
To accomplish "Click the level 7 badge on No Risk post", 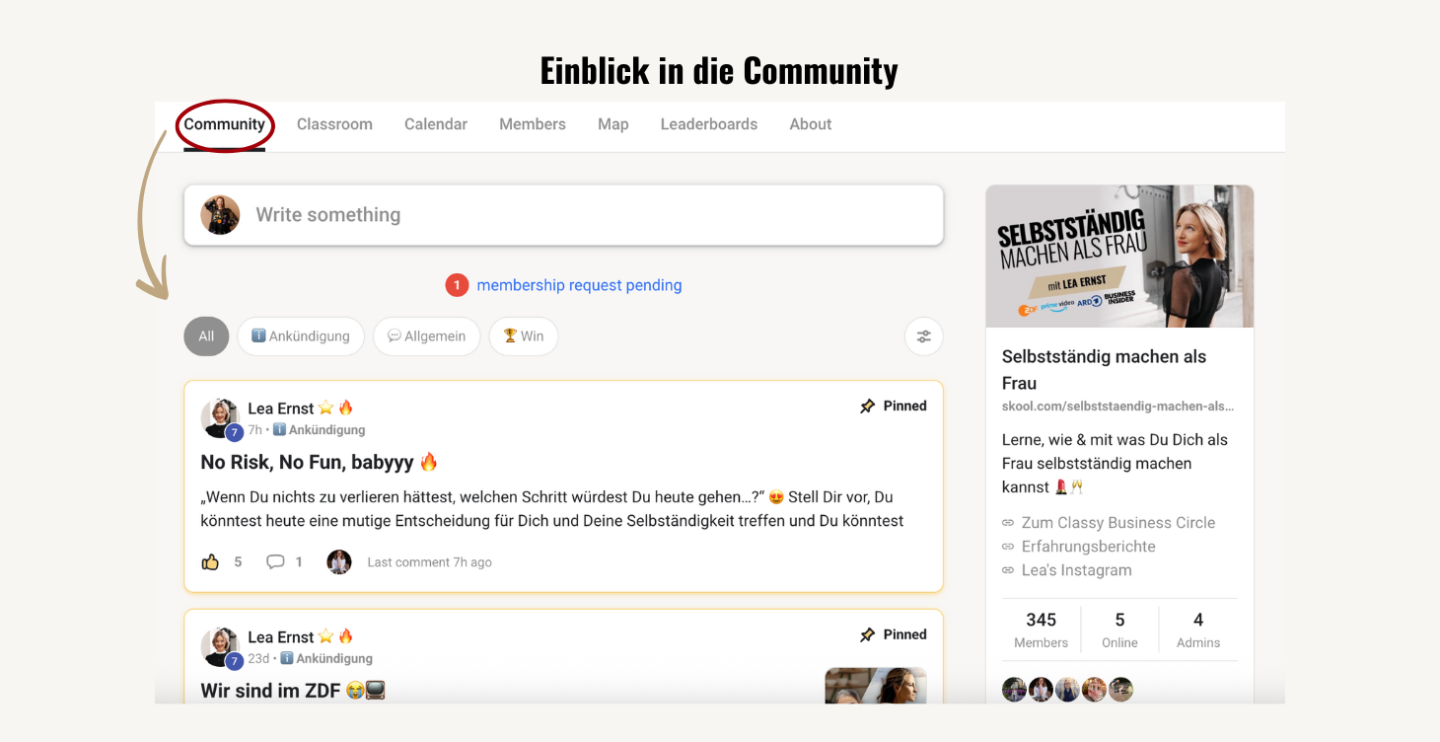I will pyautogui.click(x=234, y=433).
